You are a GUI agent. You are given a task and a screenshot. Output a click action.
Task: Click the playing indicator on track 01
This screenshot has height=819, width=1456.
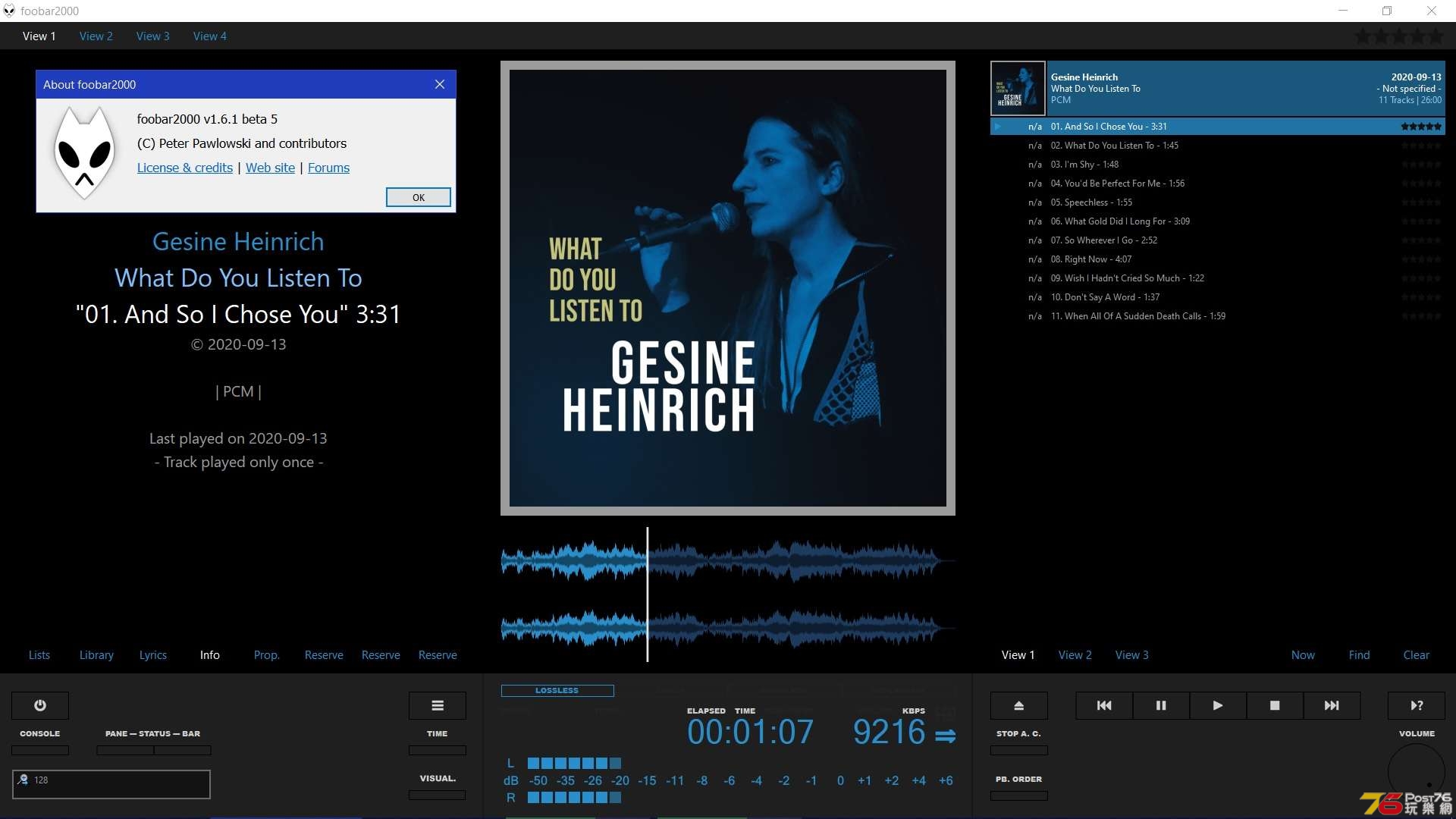[998, 127]
